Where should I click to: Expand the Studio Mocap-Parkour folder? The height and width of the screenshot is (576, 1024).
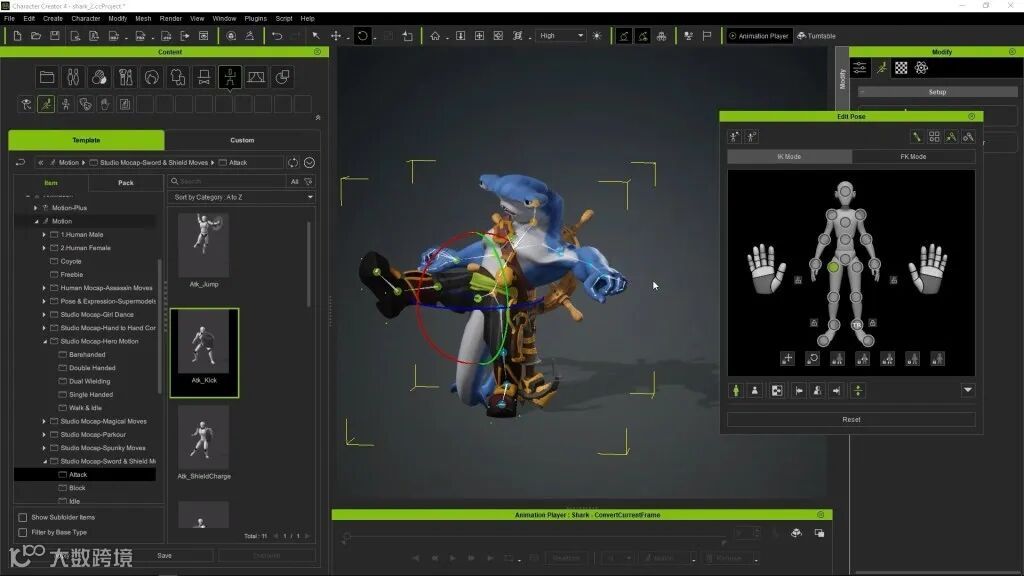point(44,434)
